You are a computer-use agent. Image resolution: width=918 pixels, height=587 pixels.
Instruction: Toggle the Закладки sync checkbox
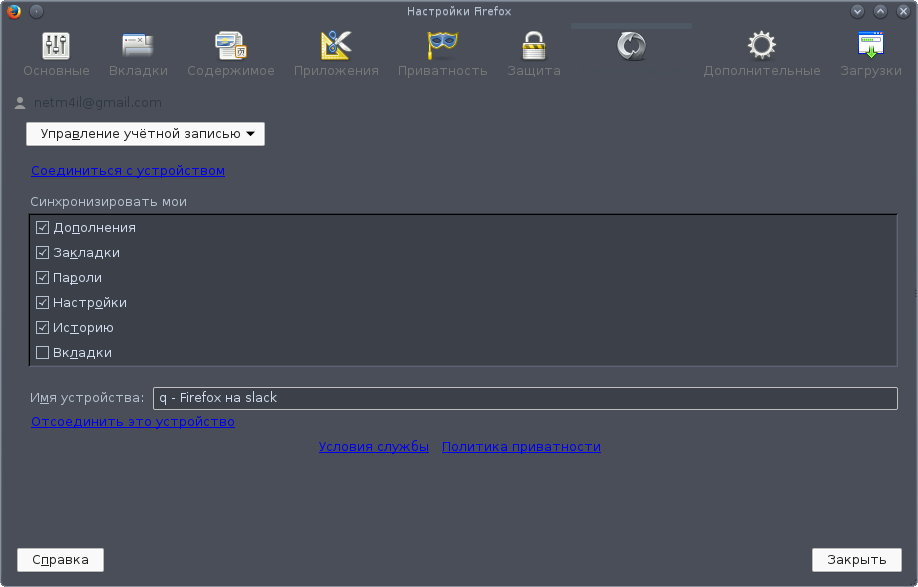pos(42,253)
